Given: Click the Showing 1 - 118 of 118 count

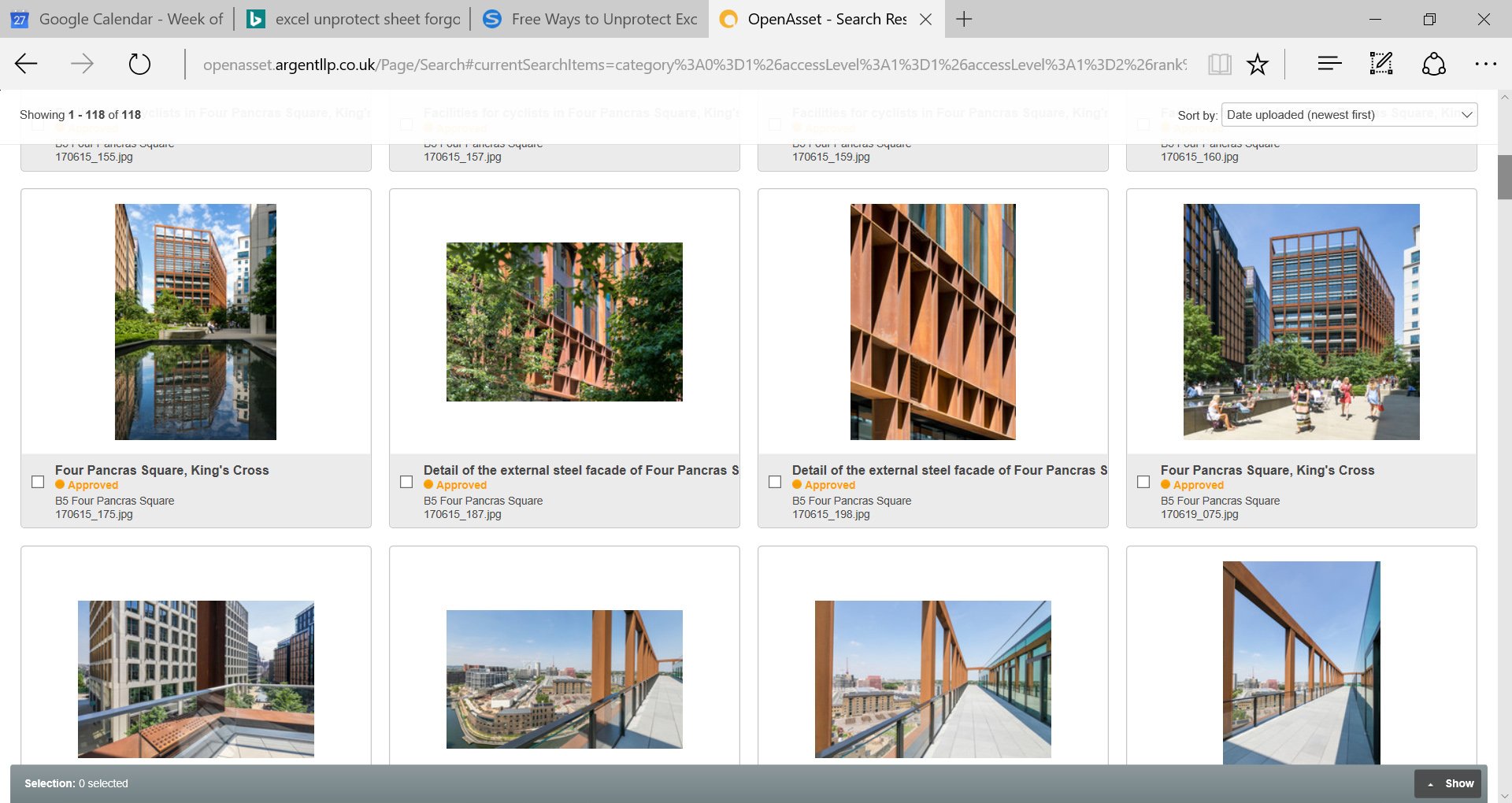Looking at the screenshot, I should [x=80, y=115].
